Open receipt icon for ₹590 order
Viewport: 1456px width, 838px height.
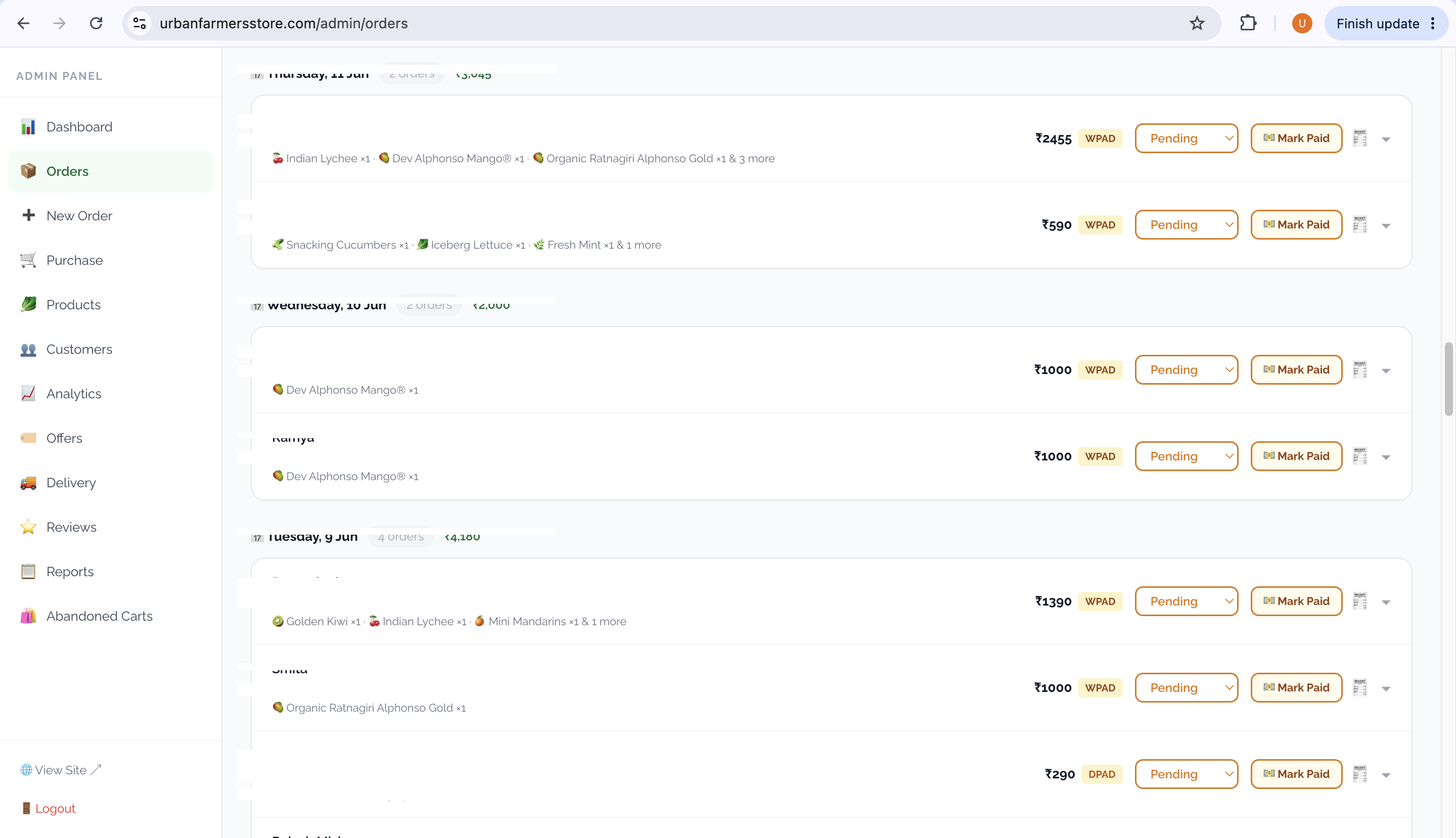coord(1360,224)
